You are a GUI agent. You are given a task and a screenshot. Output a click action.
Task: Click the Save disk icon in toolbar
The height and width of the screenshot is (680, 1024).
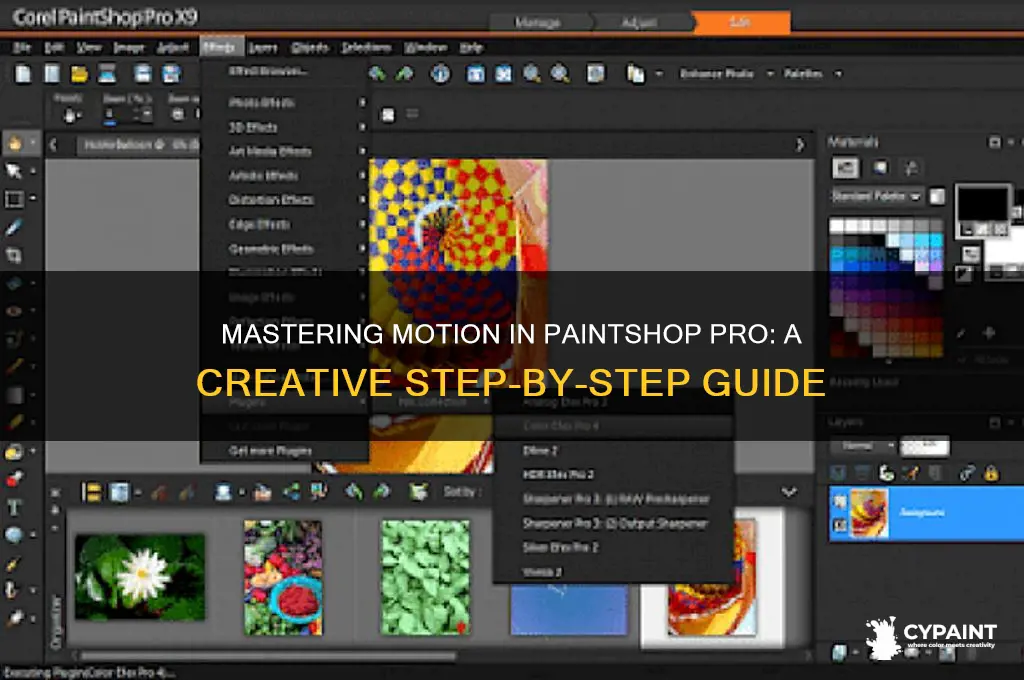[x=143, y=74]
